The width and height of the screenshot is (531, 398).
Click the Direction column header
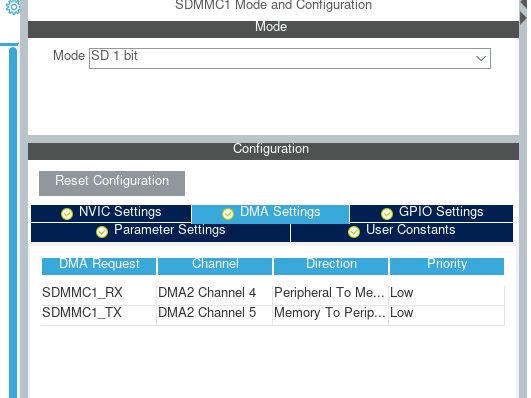pos(331,266)
